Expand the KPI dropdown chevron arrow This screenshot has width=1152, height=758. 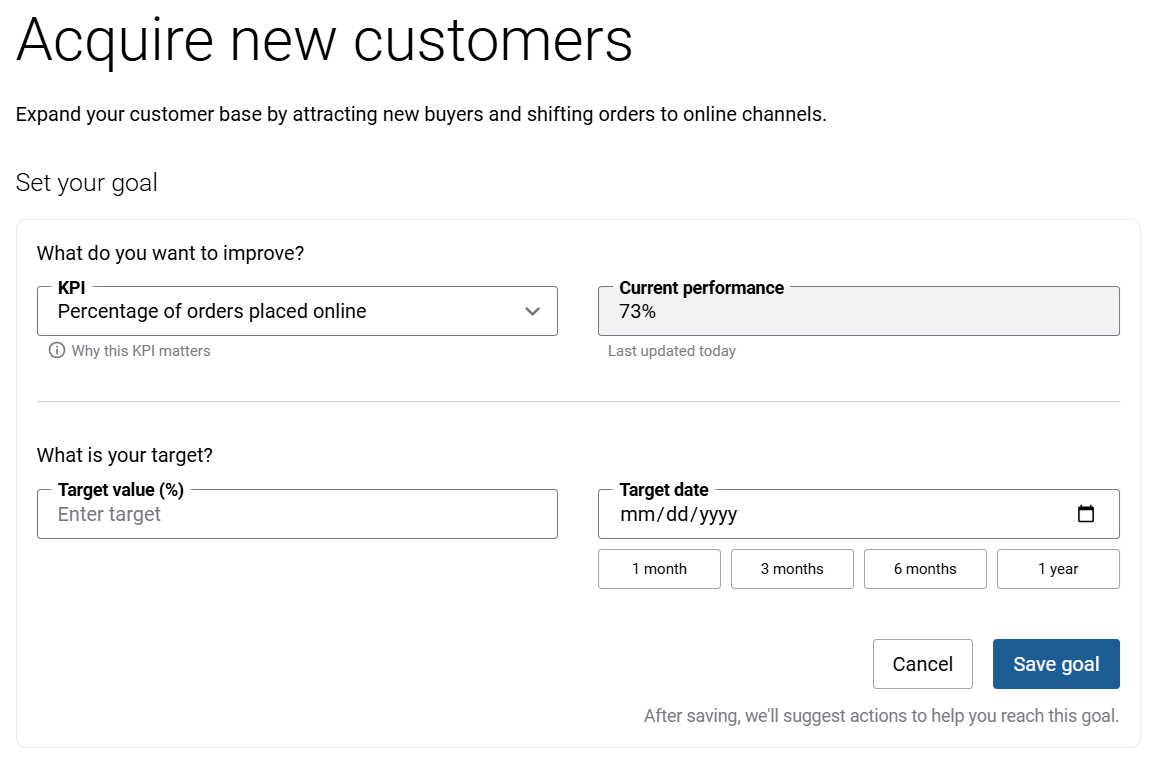point(533,311)
